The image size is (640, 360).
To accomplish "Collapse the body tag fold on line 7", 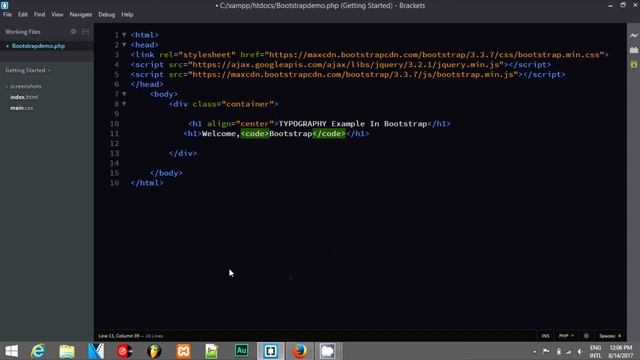I will pos(124,94).
